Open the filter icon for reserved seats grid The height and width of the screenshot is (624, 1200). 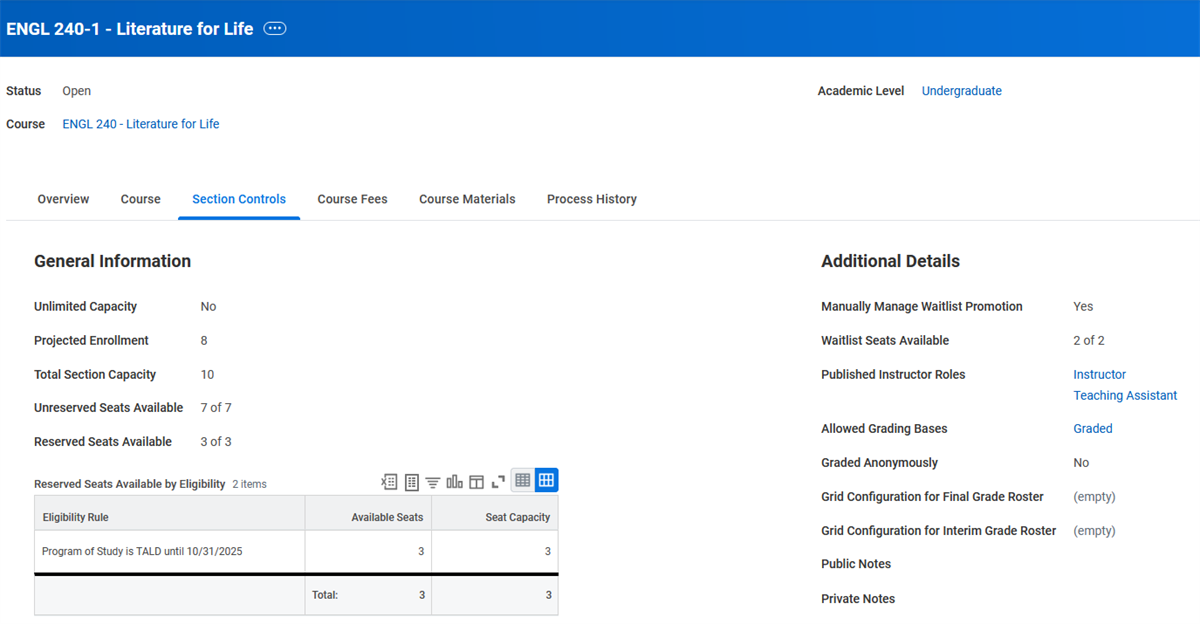pos(433,482)
